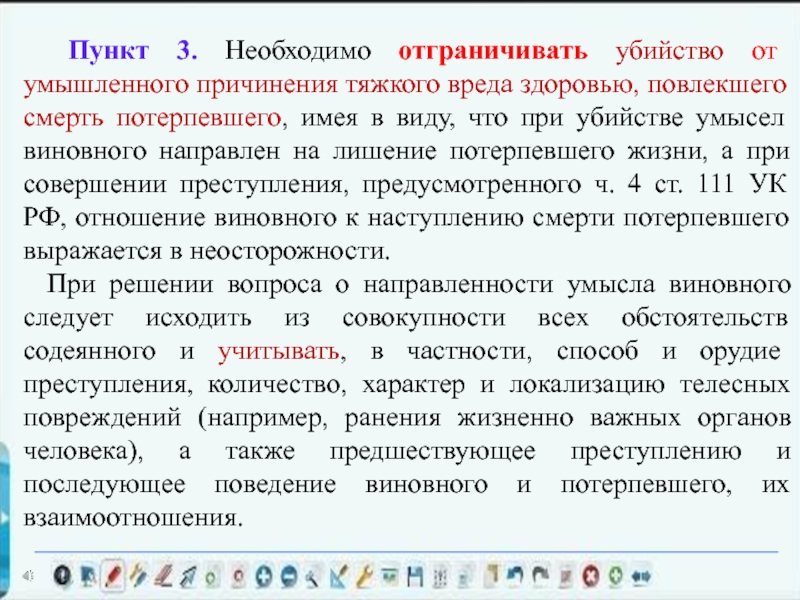Click the word 'взаимоотношения.'

(133, 518)
